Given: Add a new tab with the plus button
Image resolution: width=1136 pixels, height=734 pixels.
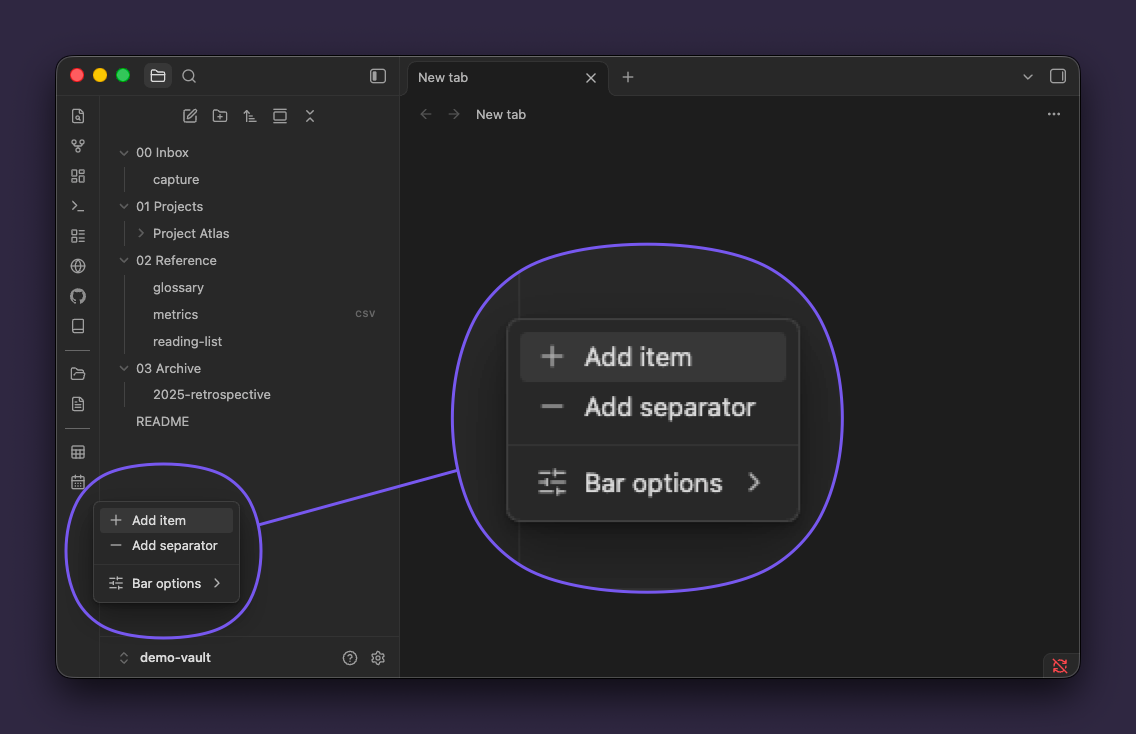Looking at the screenshot, I should [x=628, y=77].
